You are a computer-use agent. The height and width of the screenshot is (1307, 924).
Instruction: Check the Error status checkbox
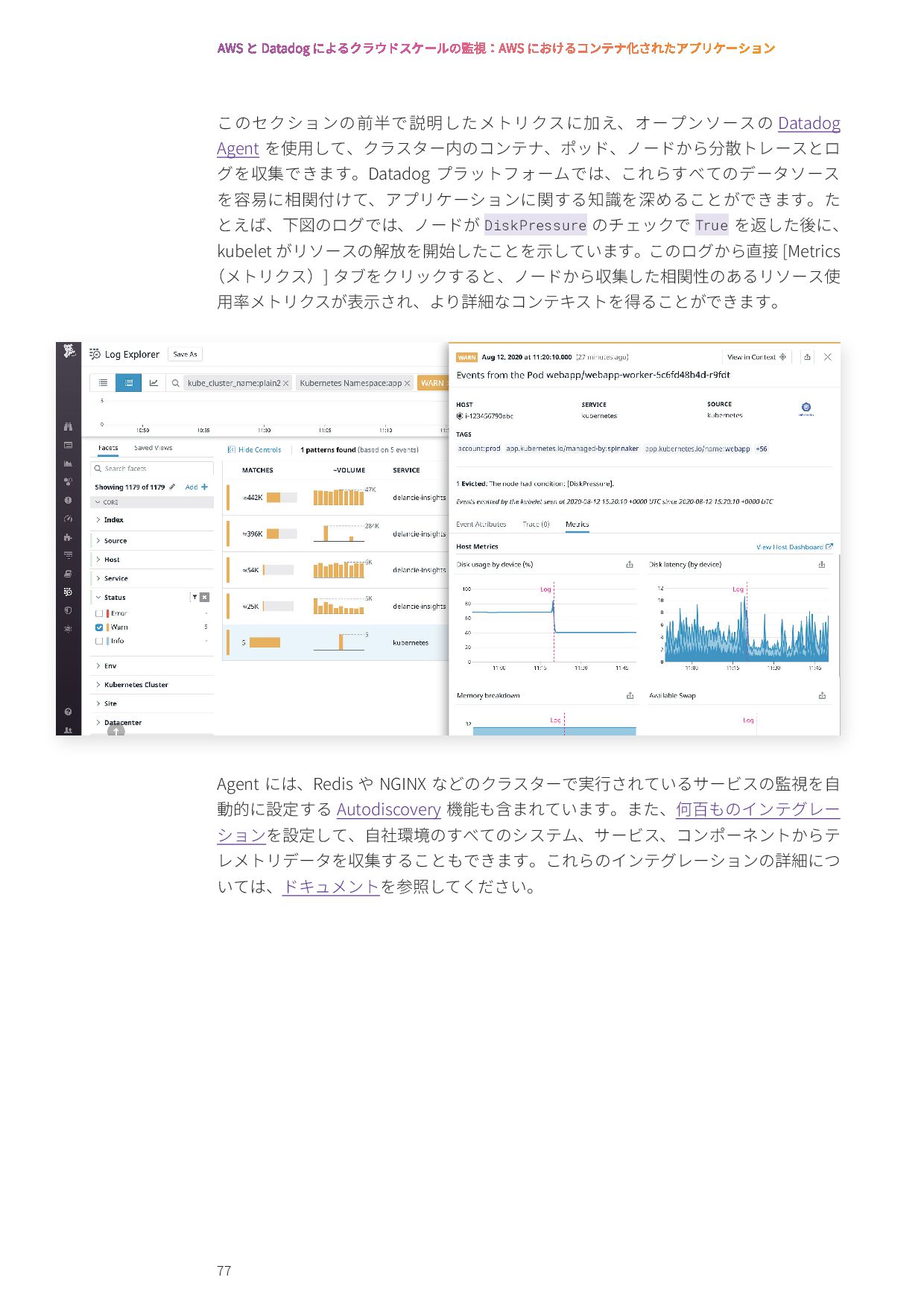(99, 613)
